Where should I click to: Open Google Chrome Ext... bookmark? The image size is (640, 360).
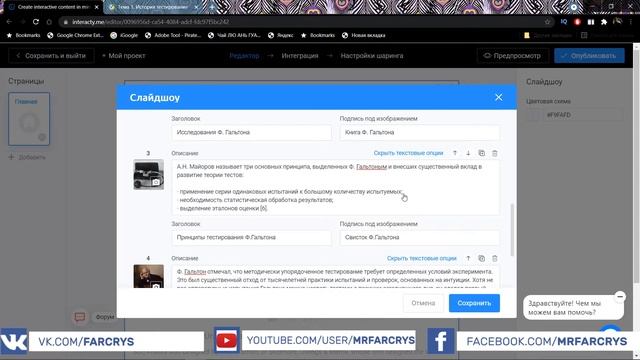(x=76, y=35)
